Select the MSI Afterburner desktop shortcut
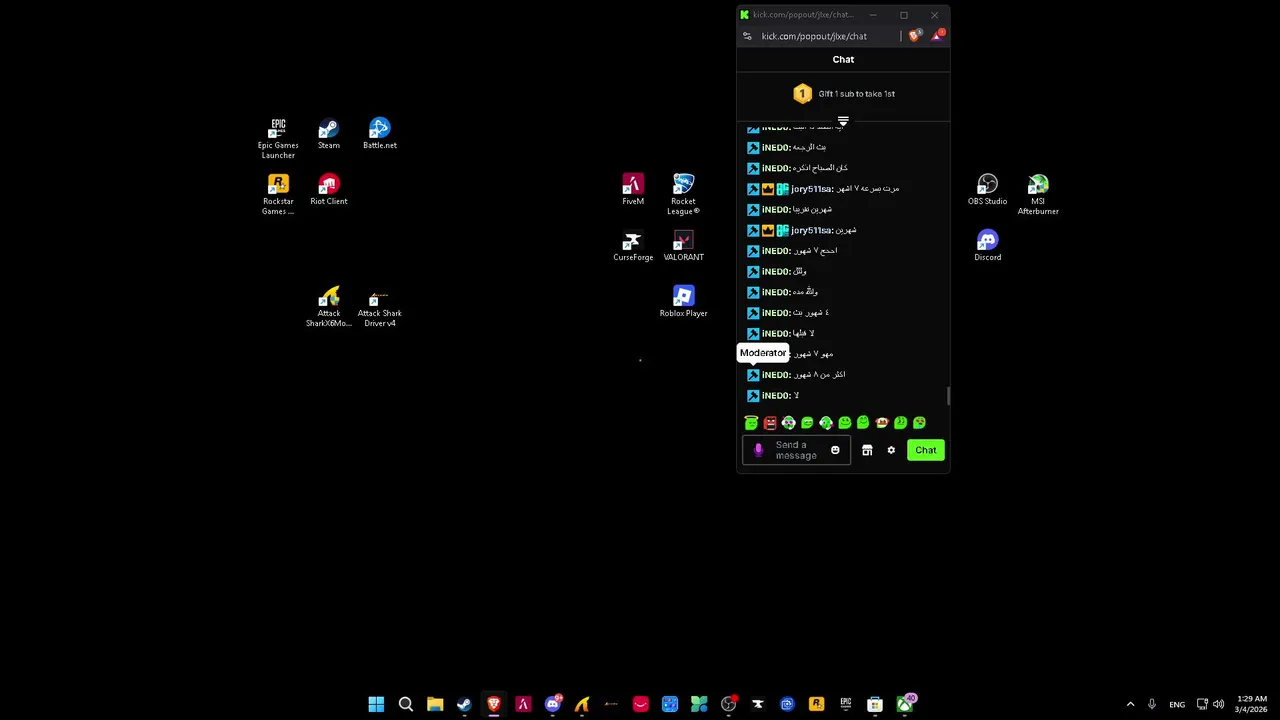Viewport: 1280px width, 720px height. (1038, 194)
